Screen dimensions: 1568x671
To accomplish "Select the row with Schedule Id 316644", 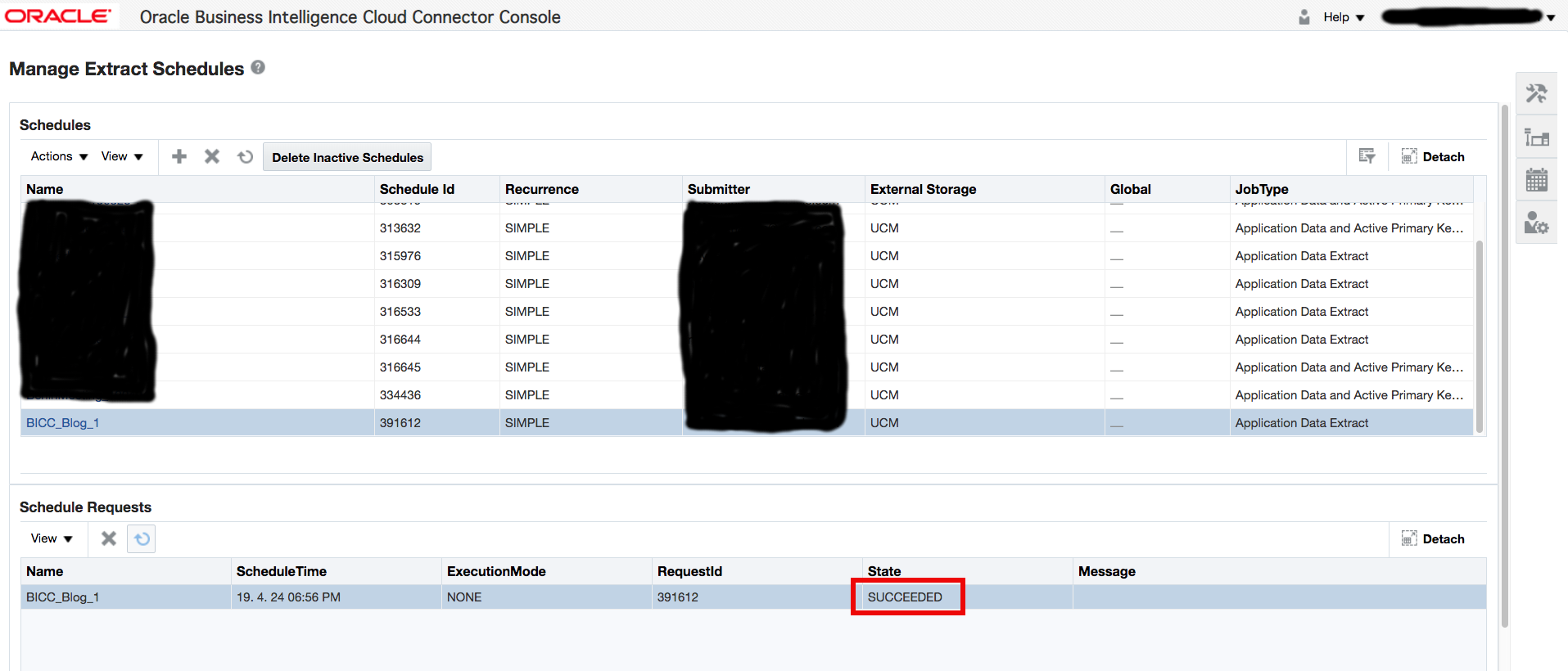I will point(747,340).
